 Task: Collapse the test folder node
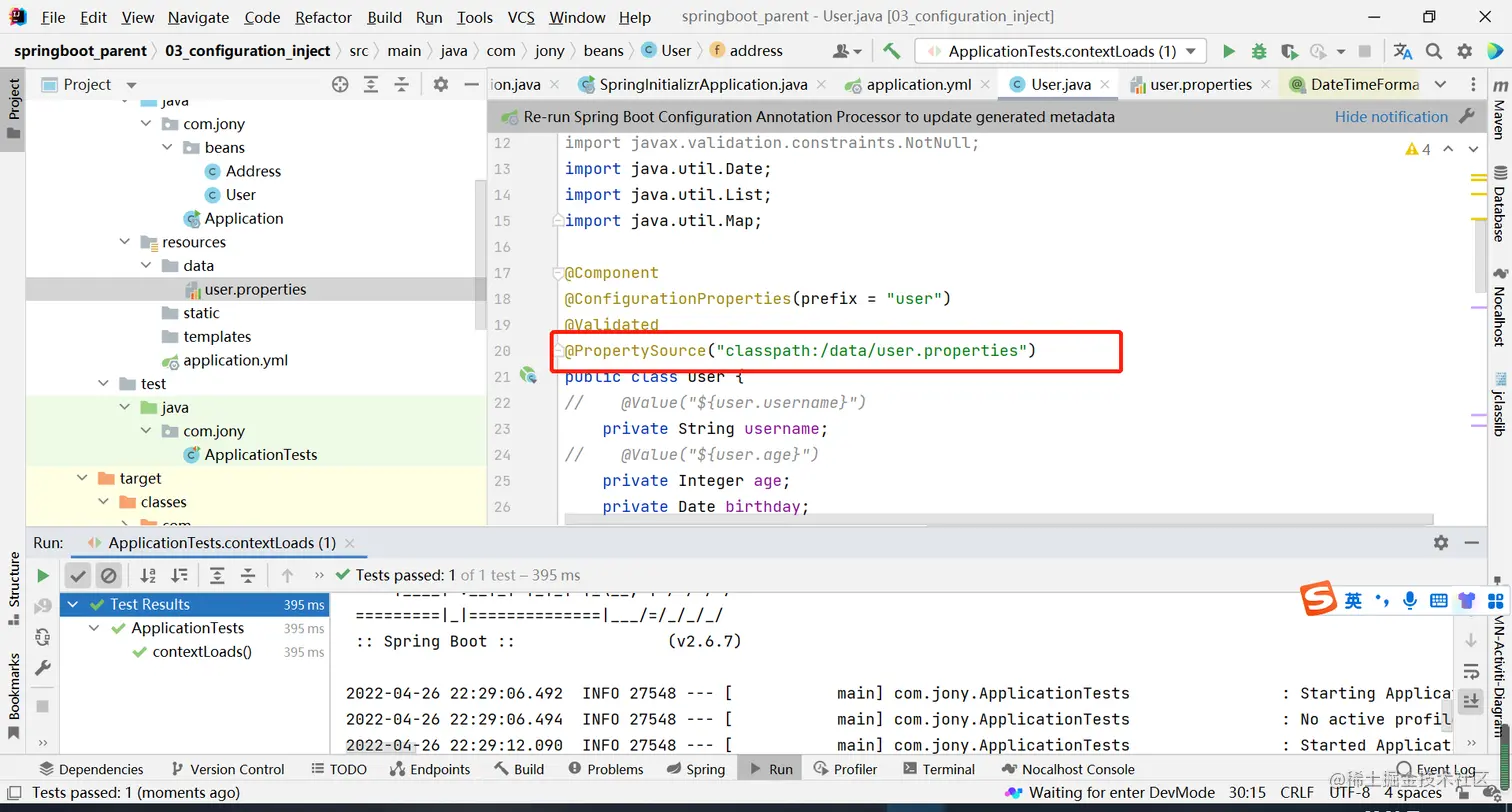tap(103, 384)
